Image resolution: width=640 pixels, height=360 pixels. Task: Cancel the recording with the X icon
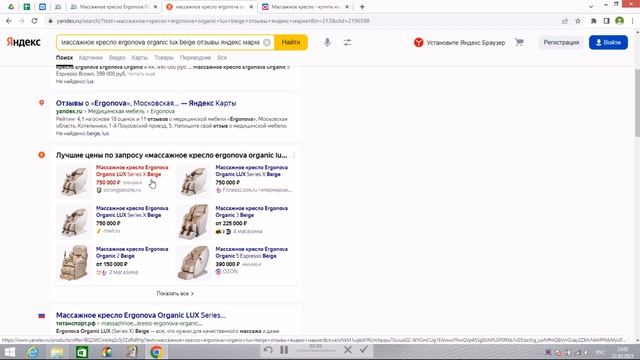point(347,350)
